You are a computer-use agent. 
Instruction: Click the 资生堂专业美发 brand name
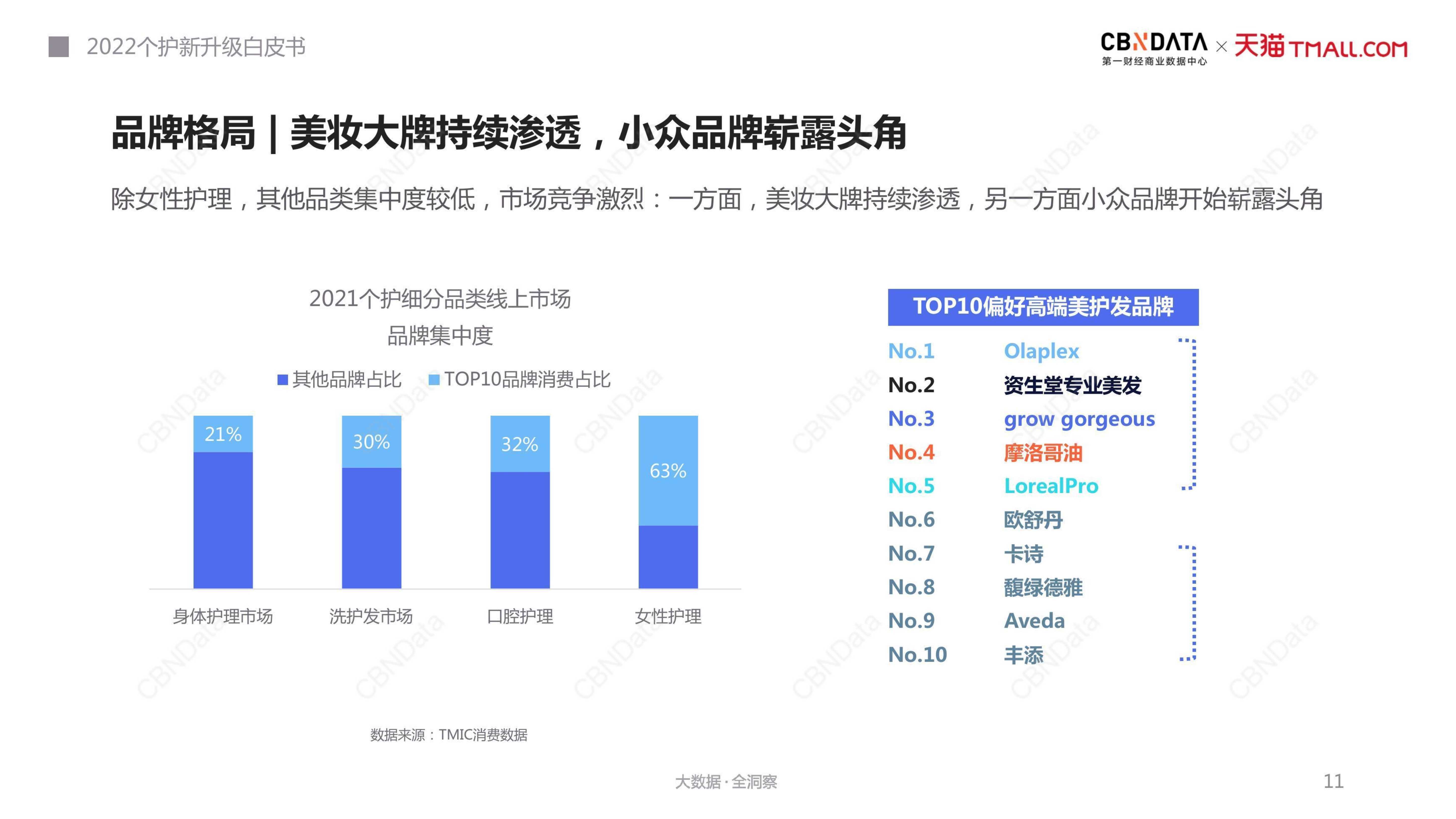point(1072,386)
